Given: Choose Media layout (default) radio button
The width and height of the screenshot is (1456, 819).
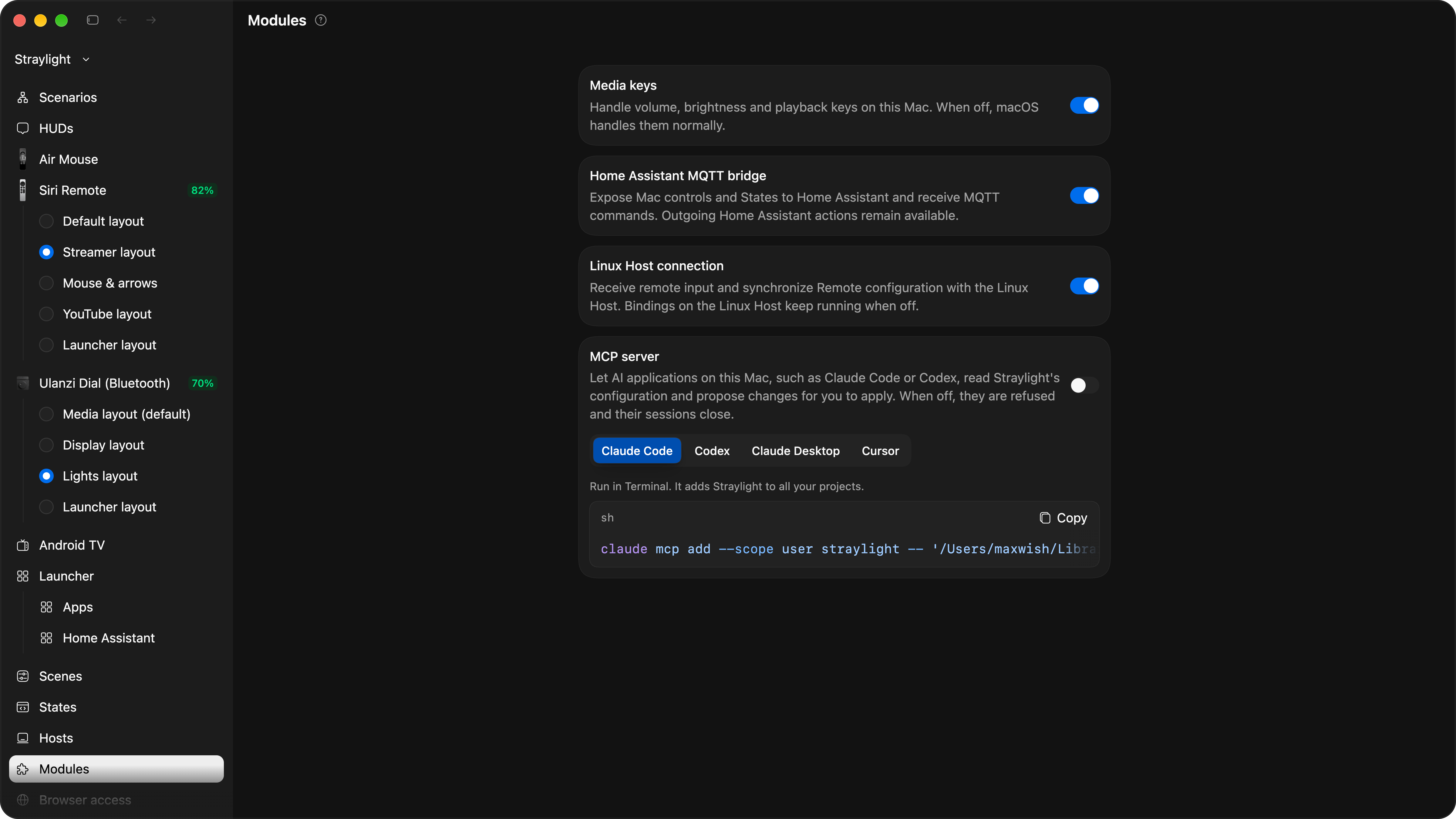Looking at the screenshot, I should point(46,414).
